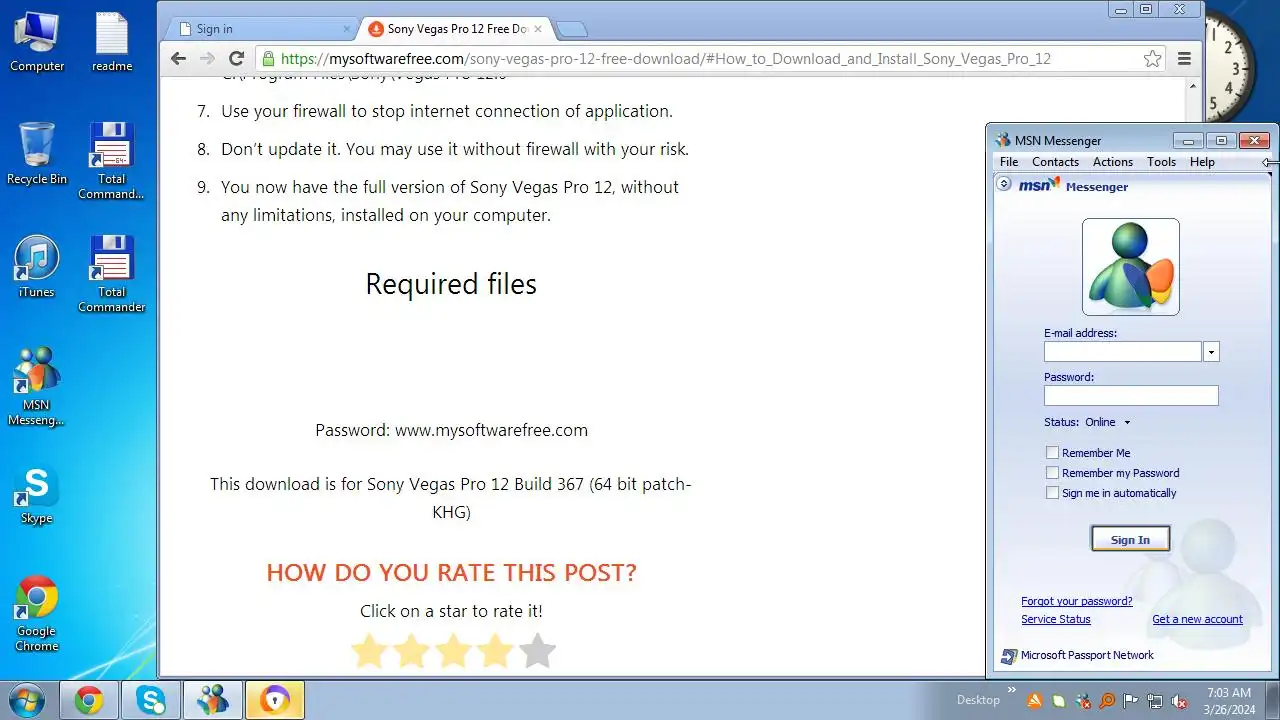Open the Chrome hamburger menu
The height and width of the screenshot is (720, 1280).
1184,59
